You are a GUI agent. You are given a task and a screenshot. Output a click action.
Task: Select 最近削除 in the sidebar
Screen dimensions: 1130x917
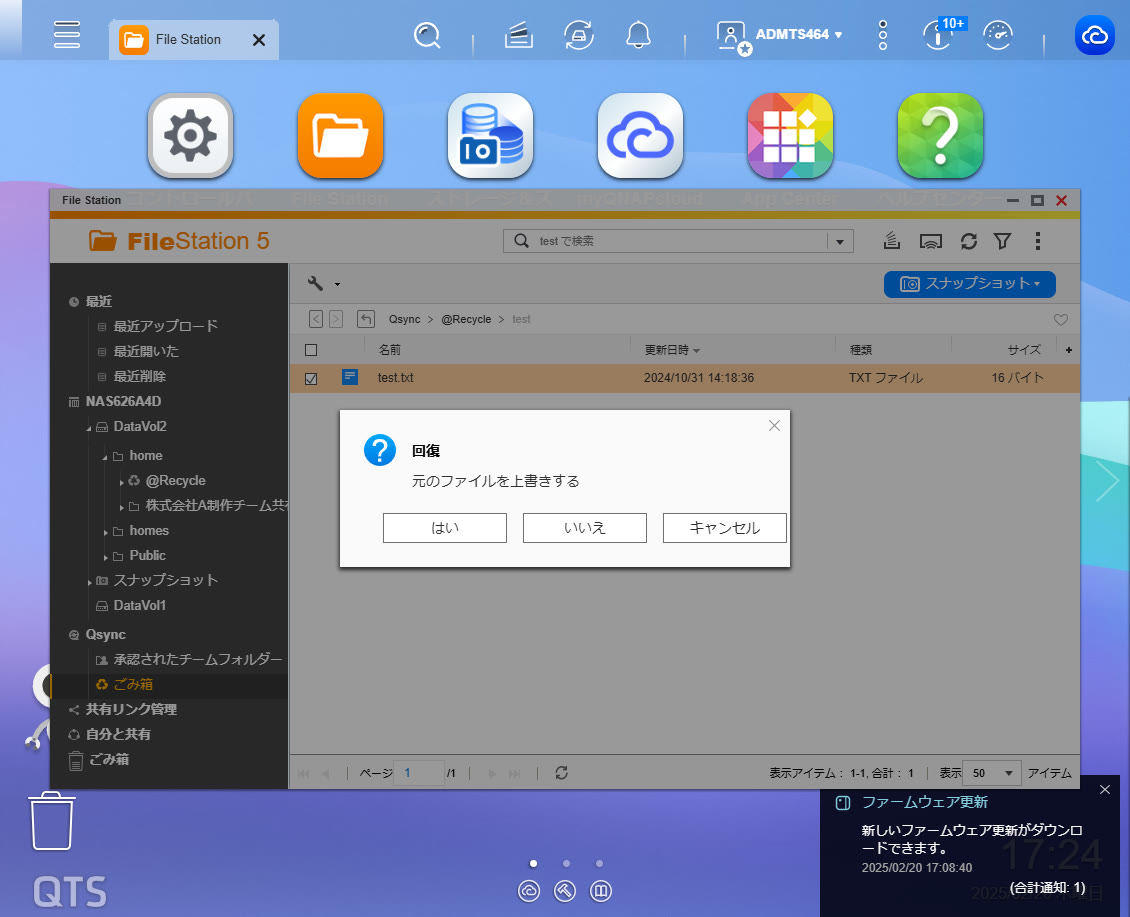click(140, 376)
